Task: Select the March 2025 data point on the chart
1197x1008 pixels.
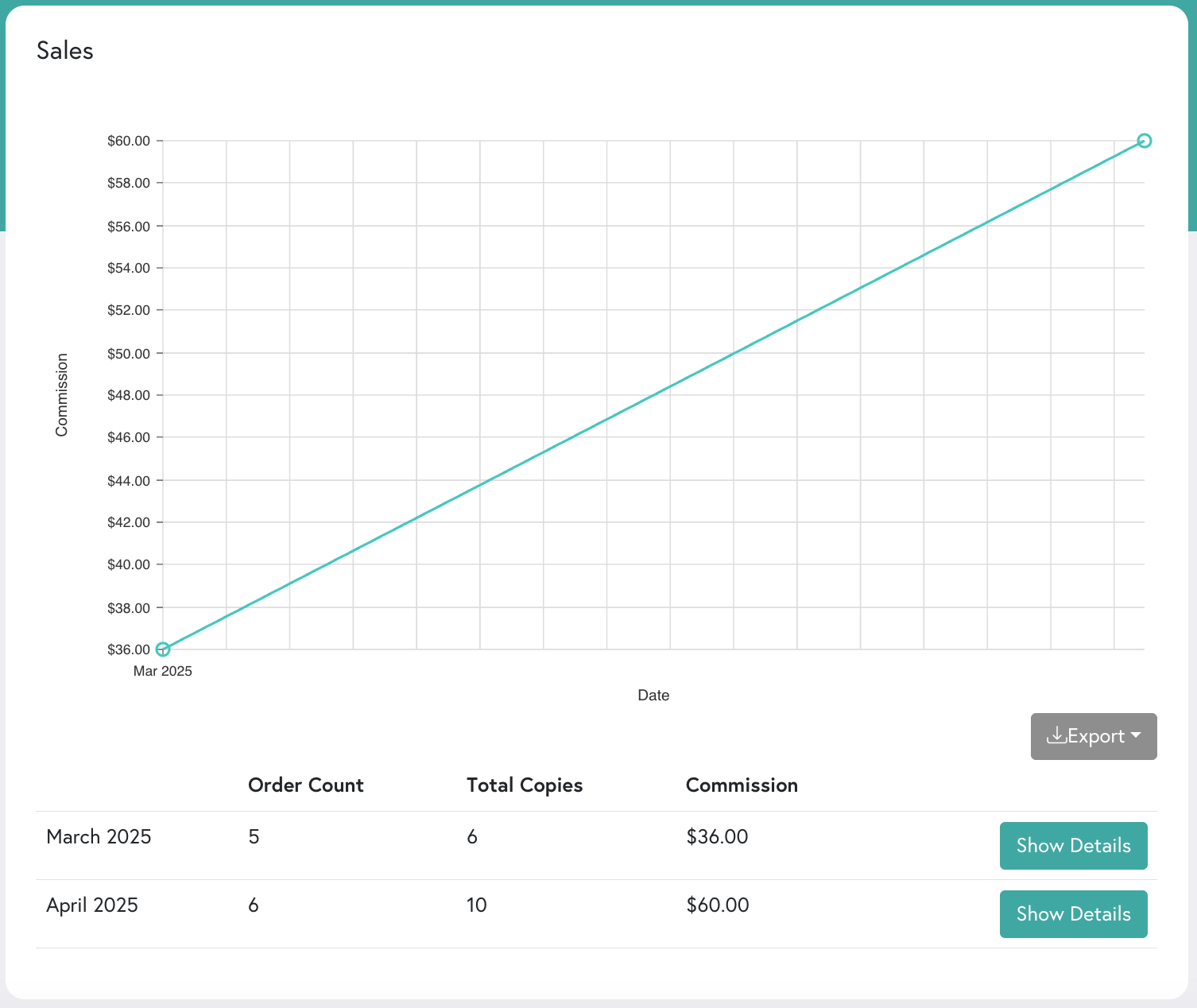Action: pos(162,649)
